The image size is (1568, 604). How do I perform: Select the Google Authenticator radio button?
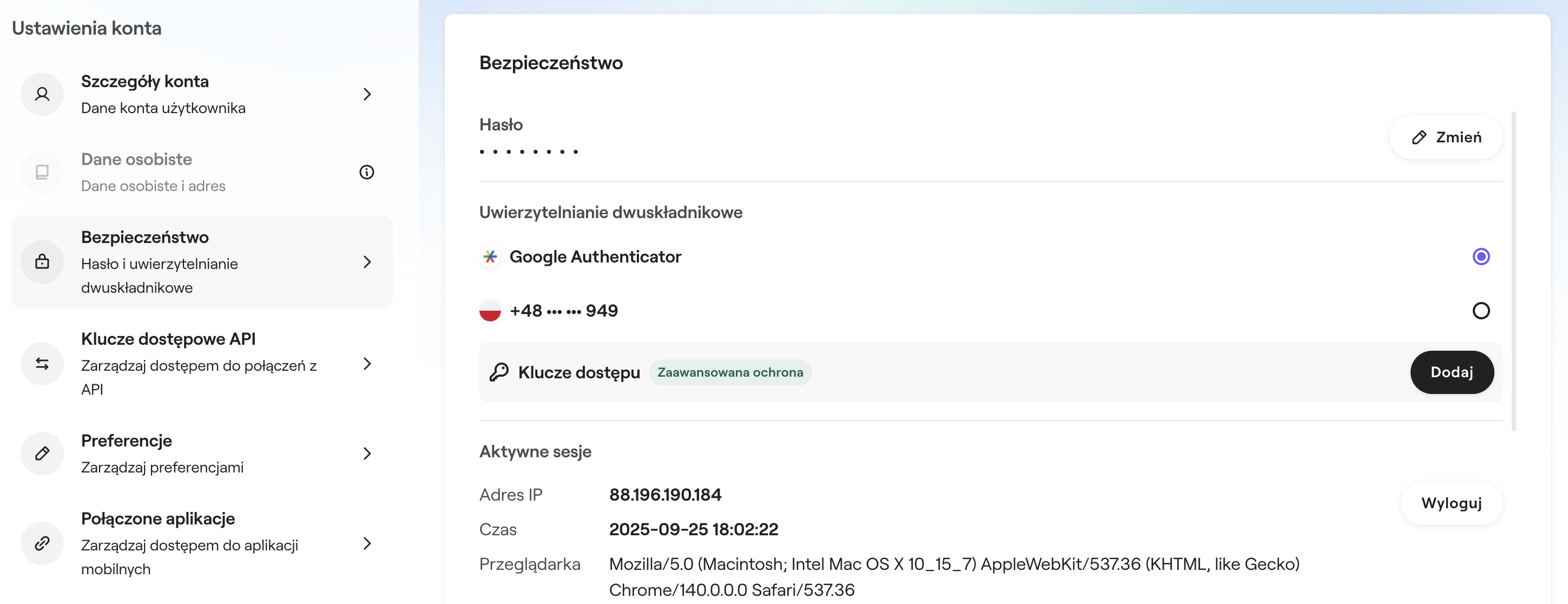click(1481, 257)
